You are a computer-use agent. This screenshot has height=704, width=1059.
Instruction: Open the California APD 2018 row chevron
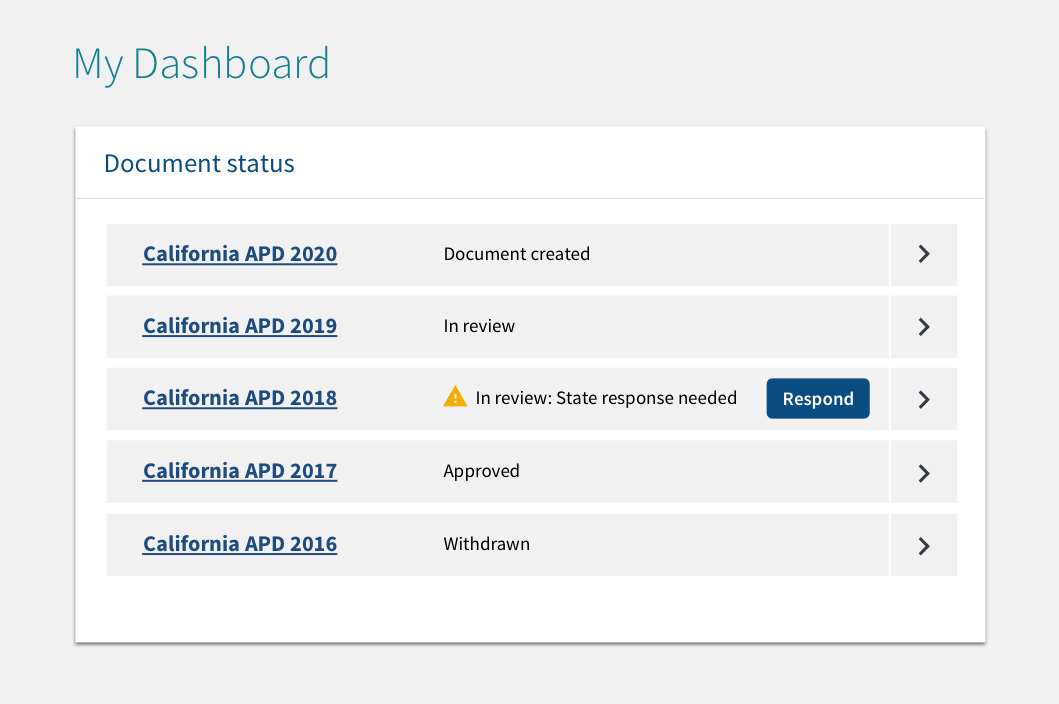[x=923, y=399]
